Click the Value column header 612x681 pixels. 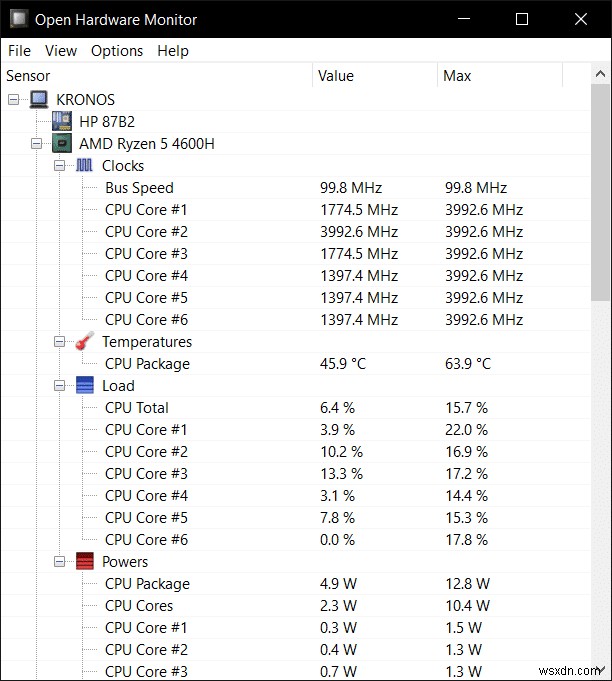pyautogui.click(x=336, y=76)
